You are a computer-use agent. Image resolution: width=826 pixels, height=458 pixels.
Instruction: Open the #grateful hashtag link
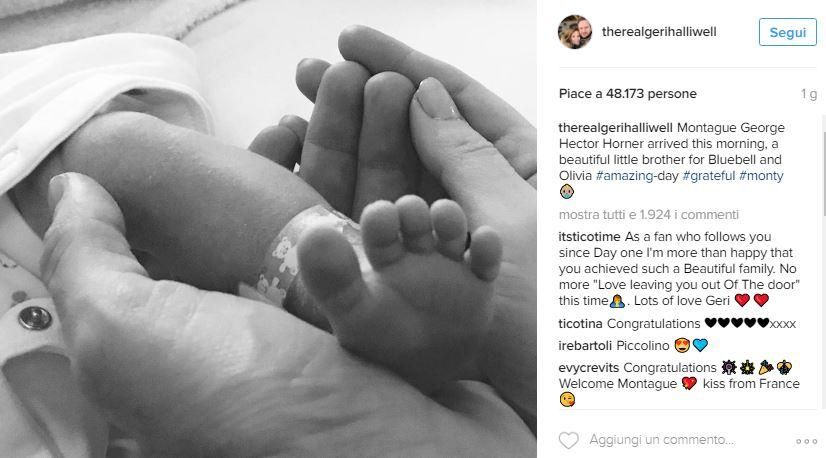(x=709, y=176)
